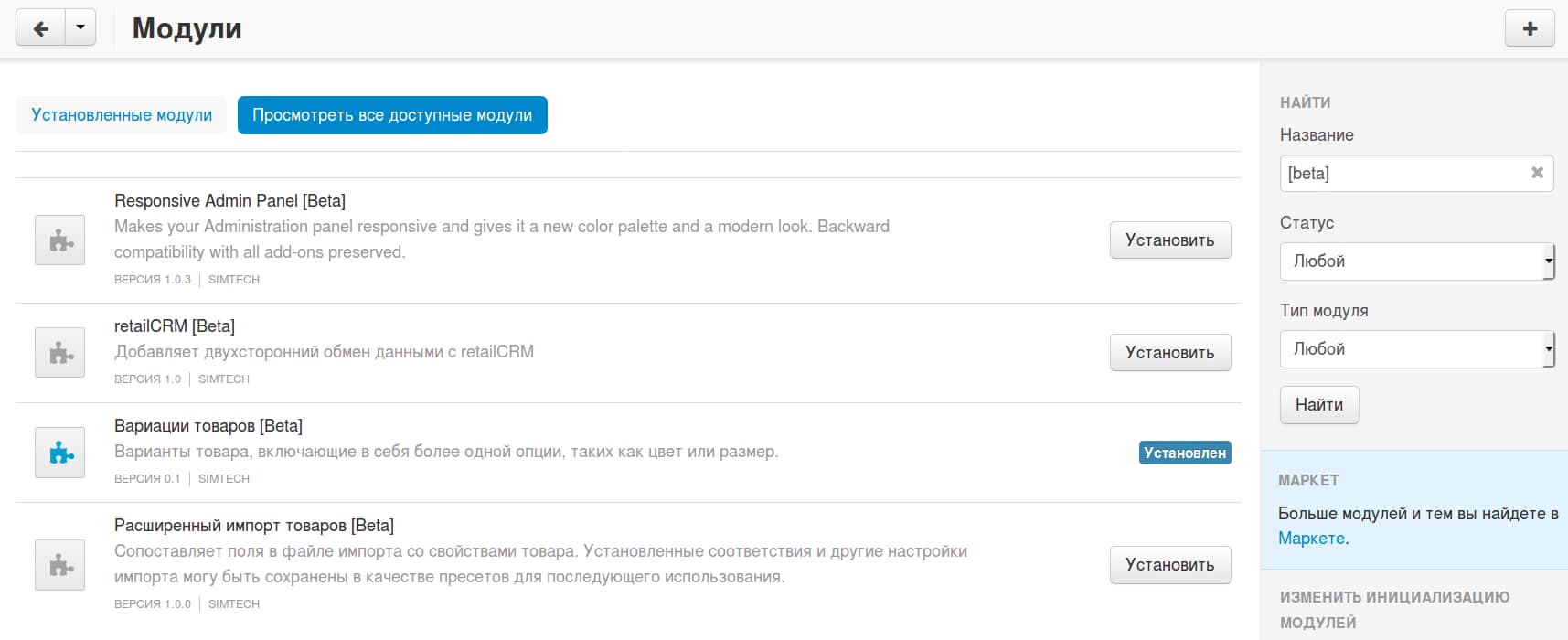
Task: Switch to Установленные модули tab
Action: click(x=122, y=115)
